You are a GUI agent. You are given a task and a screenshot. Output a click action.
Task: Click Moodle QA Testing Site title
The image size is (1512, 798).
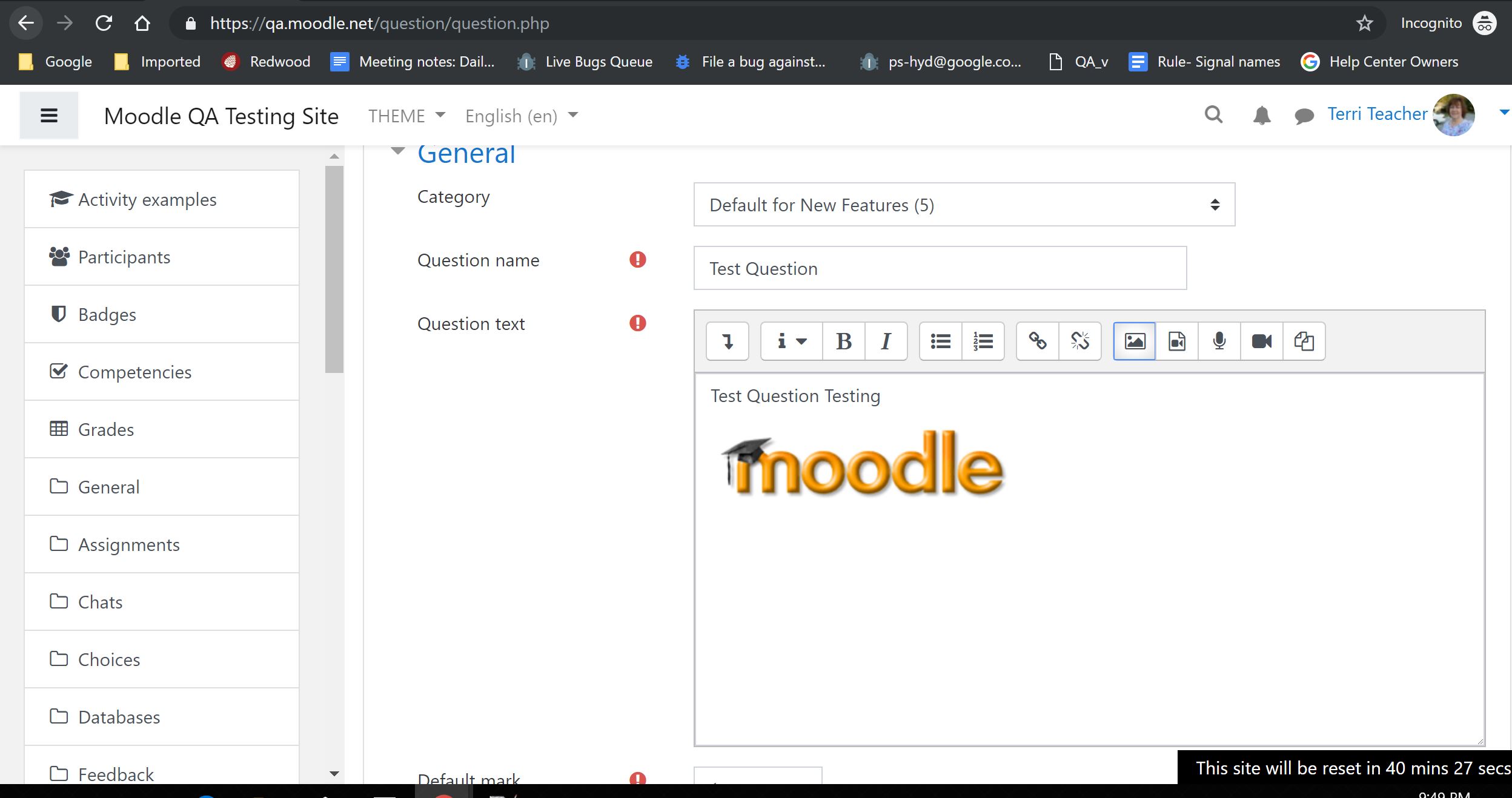221,116
